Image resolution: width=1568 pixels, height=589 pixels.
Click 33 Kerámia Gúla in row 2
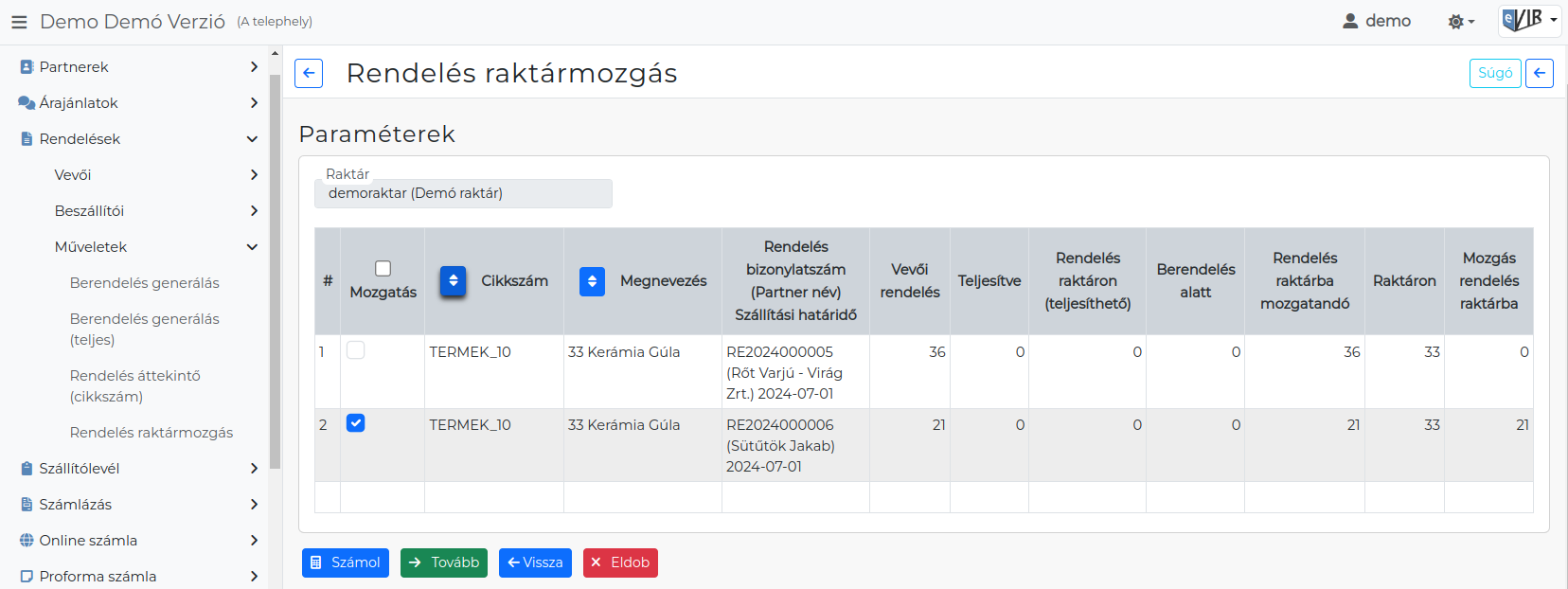(x=624, y=425)
